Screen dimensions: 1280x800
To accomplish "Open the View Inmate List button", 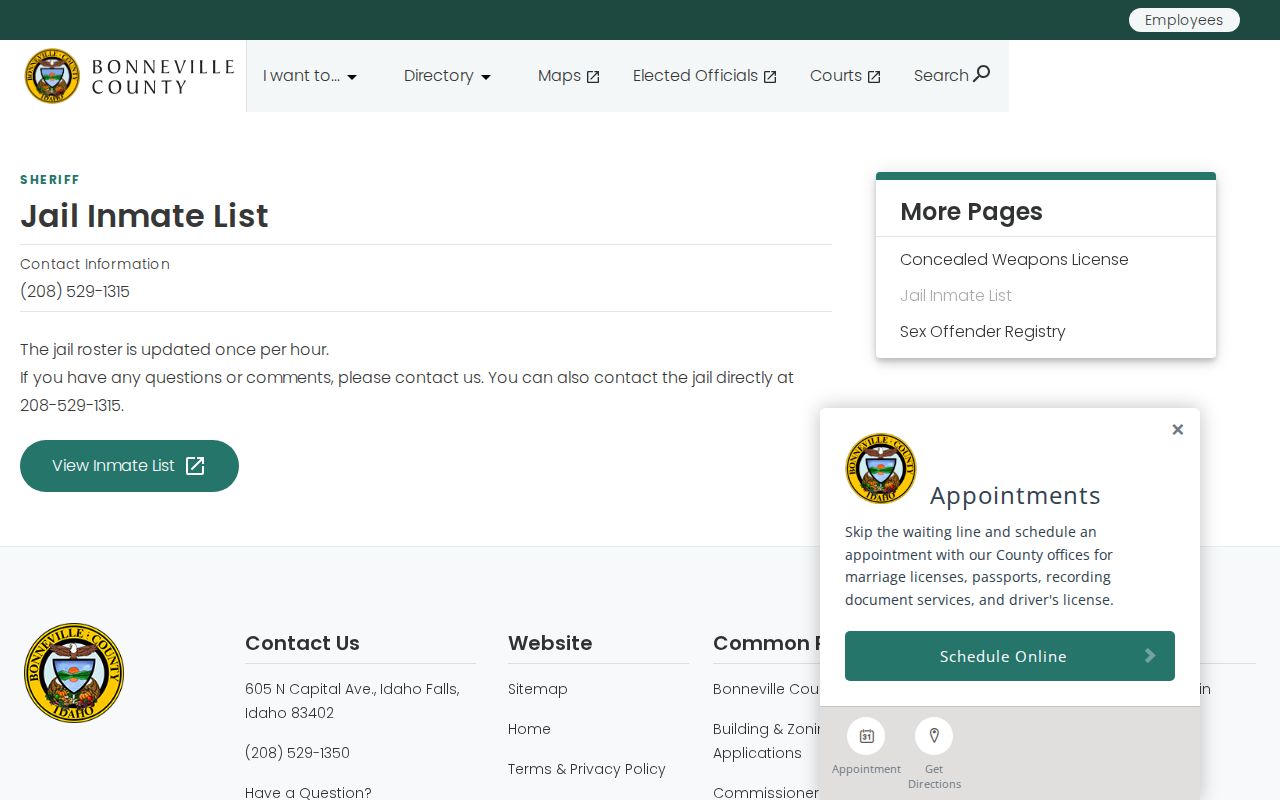I will (129, 466).
